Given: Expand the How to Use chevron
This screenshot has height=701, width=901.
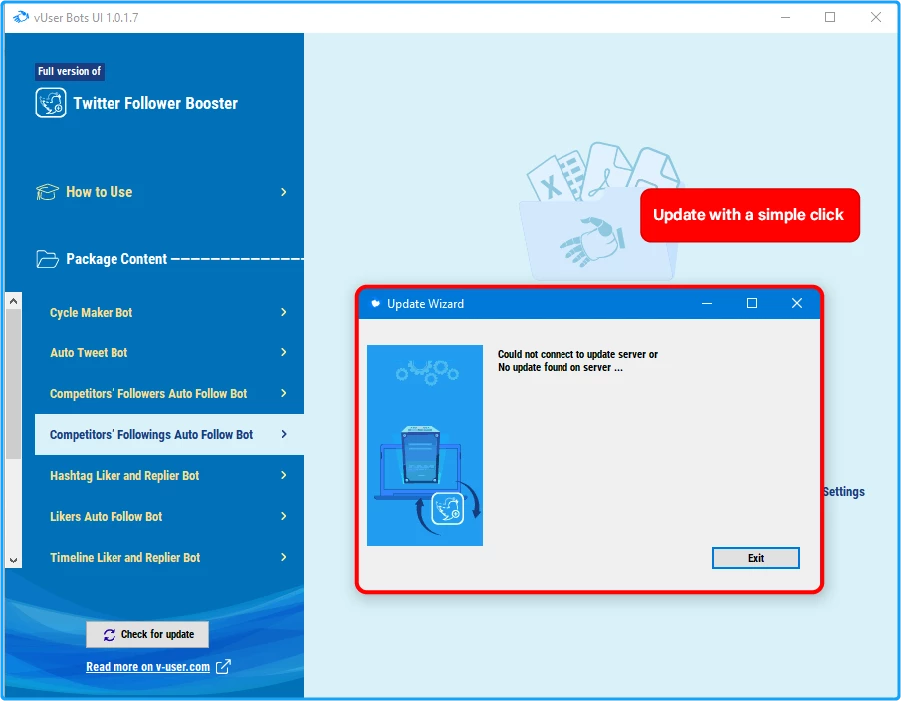Looking at the screenshot, I should pyautogui.click(x=283, y=192).
